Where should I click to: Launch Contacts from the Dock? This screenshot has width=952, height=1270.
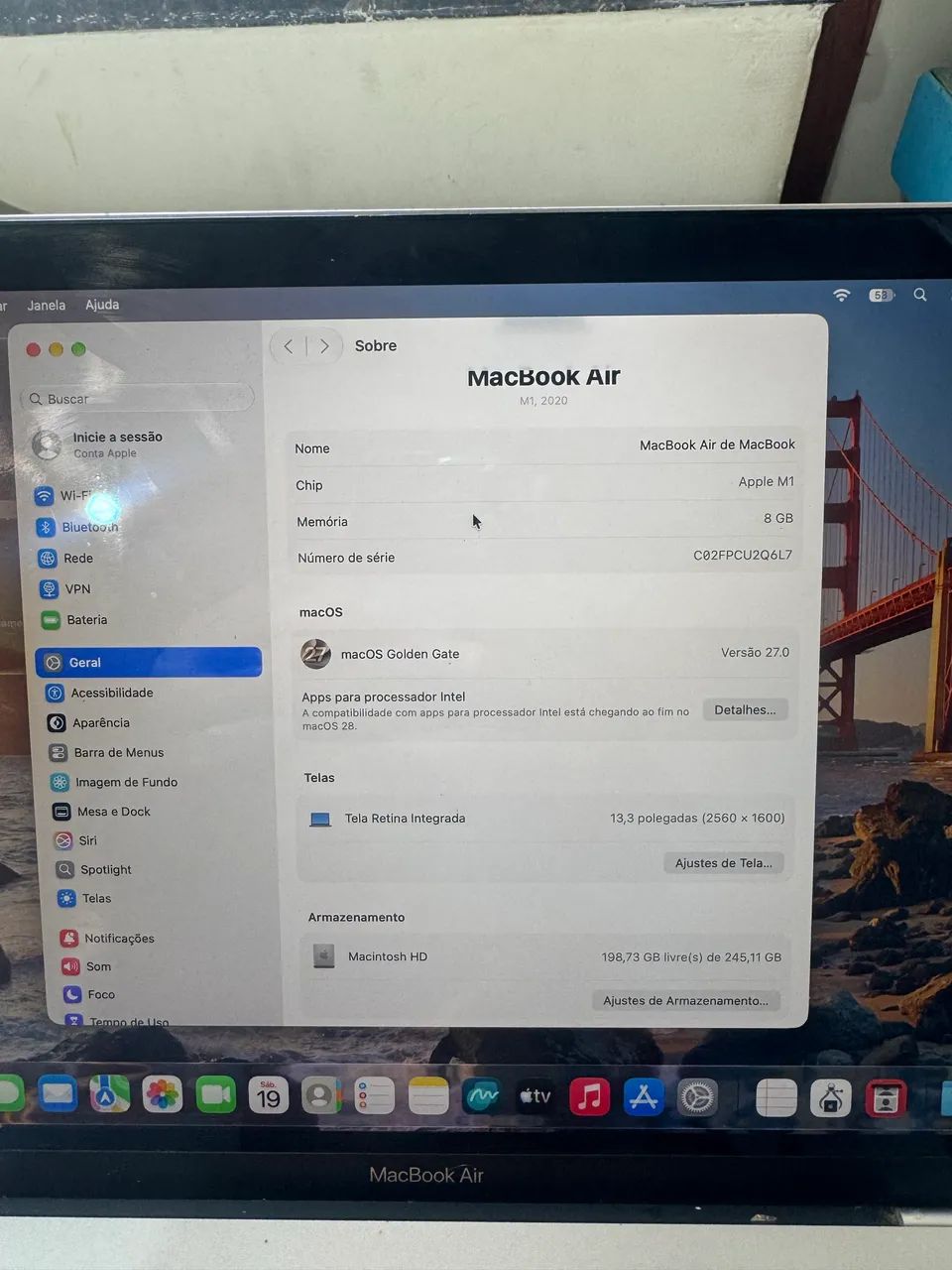coord(321,1095)
